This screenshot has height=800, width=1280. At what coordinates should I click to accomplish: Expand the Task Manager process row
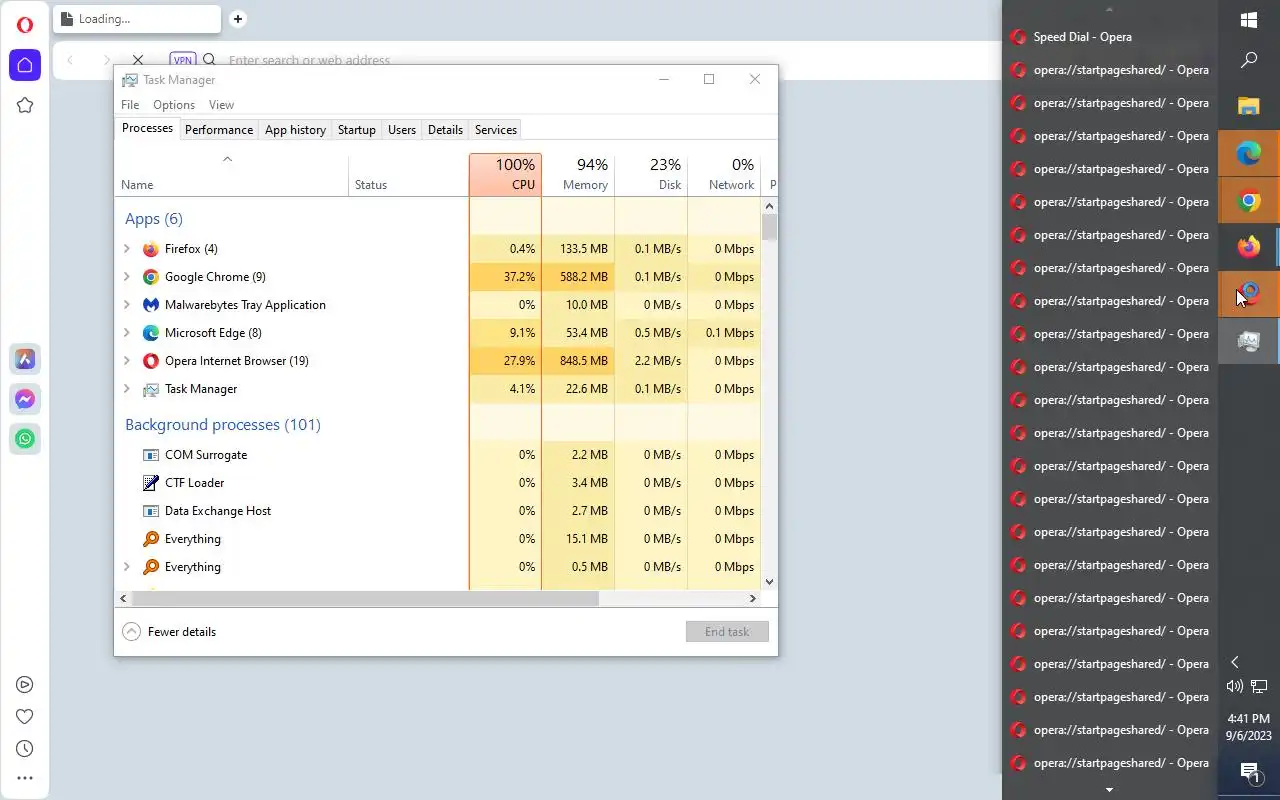[127, 389]
